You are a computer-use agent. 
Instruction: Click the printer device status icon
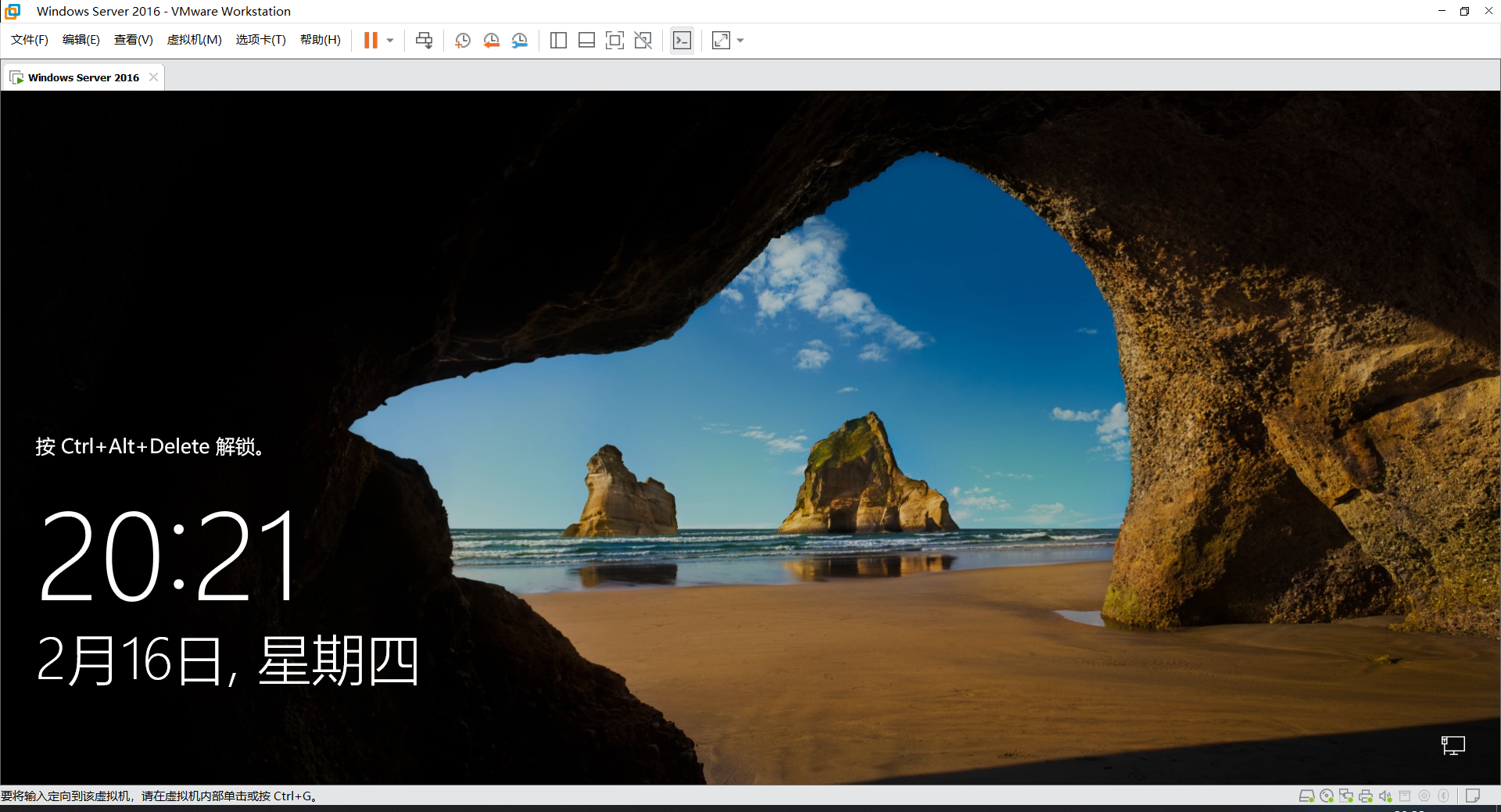[1366, 796]
